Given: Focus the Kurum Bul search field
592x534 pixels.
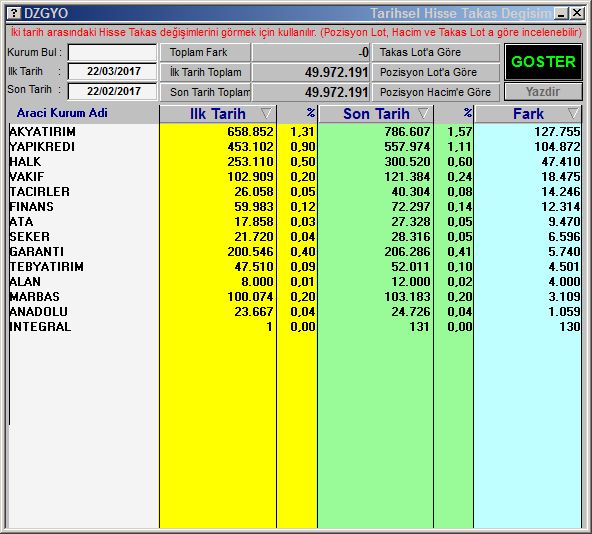Looking at the screenshot, I should coord(112,52).
